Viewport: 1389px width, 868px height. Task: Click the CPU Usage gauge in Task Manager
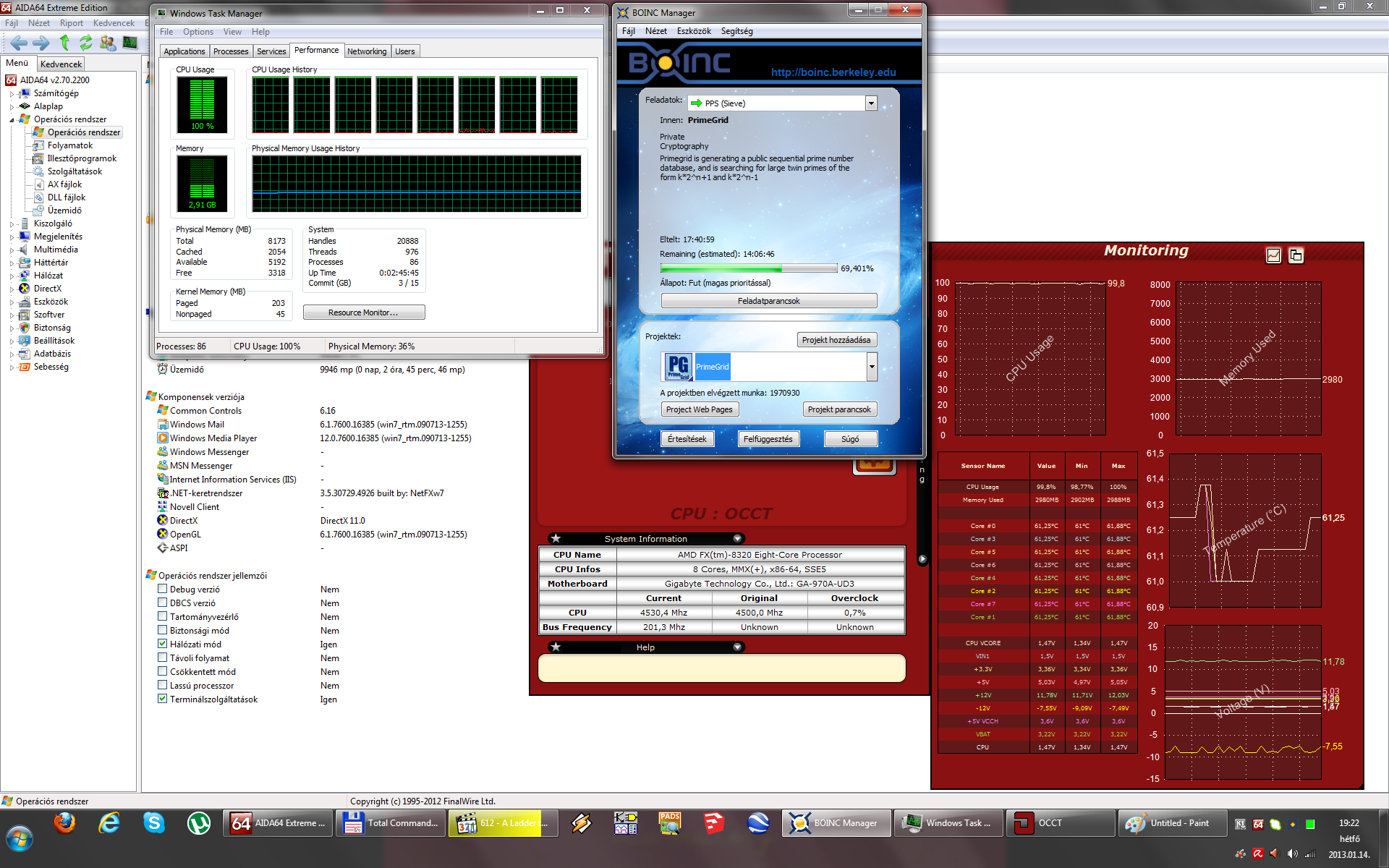pos(202,104)
